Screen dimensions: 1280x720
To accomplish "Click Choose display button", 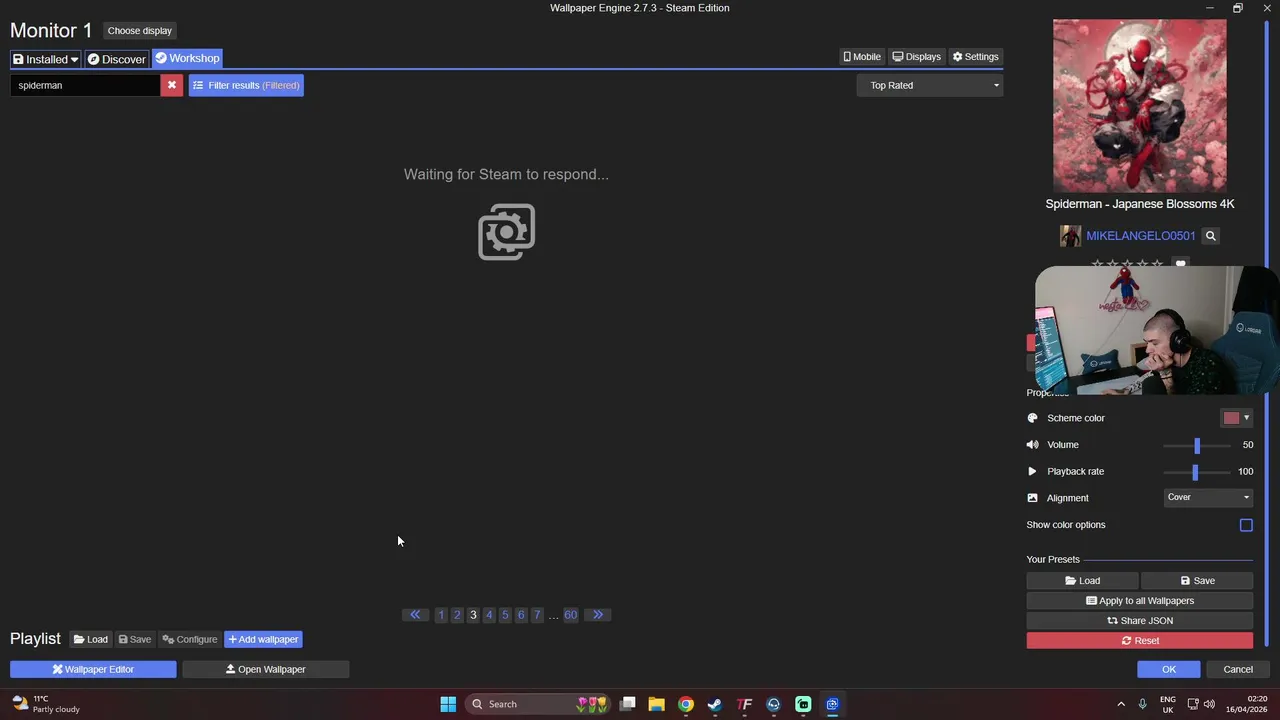I will pyautogui.click(x=139, y=31).
